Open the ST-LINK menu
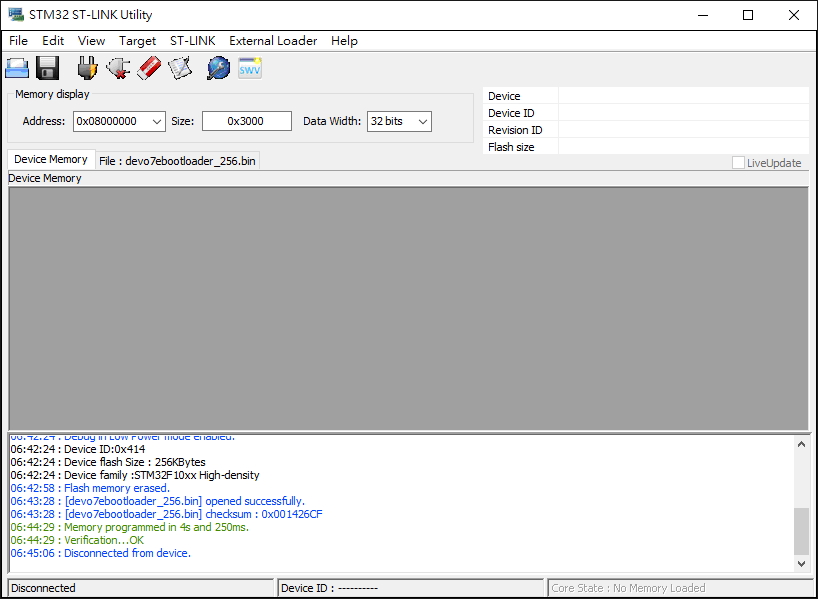Screen dimensions: 818x599 (193, 41)
